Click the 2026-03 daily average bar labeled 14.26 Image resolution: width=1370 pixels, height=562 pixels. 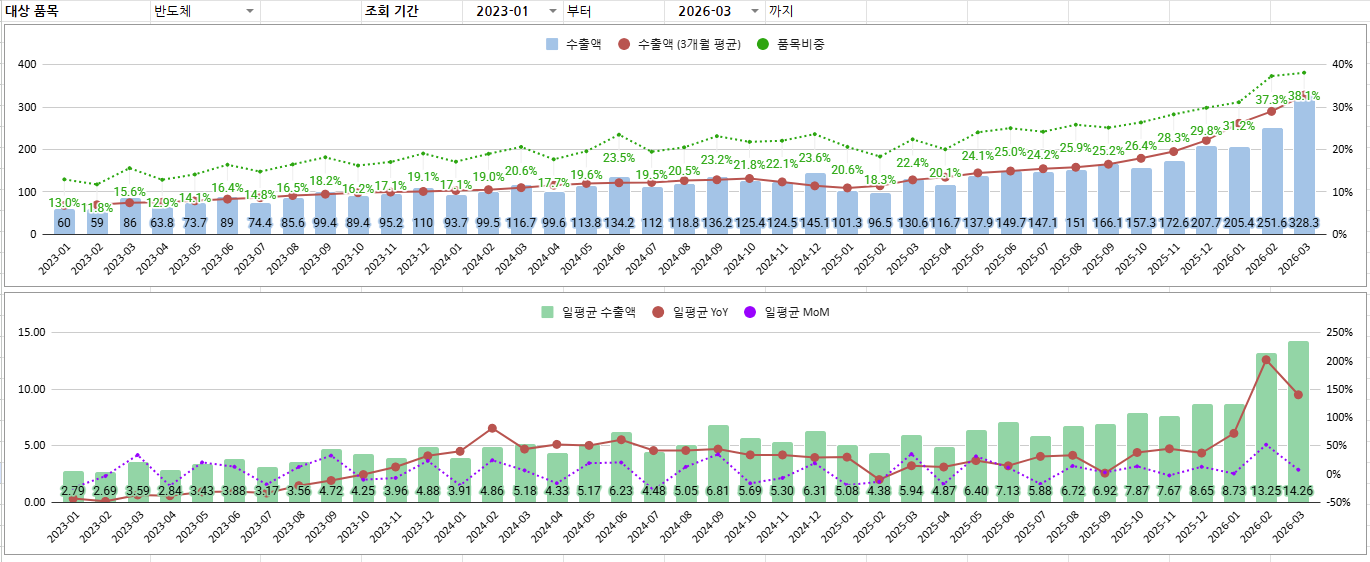pyautogui.click(x=1298, y=415)
